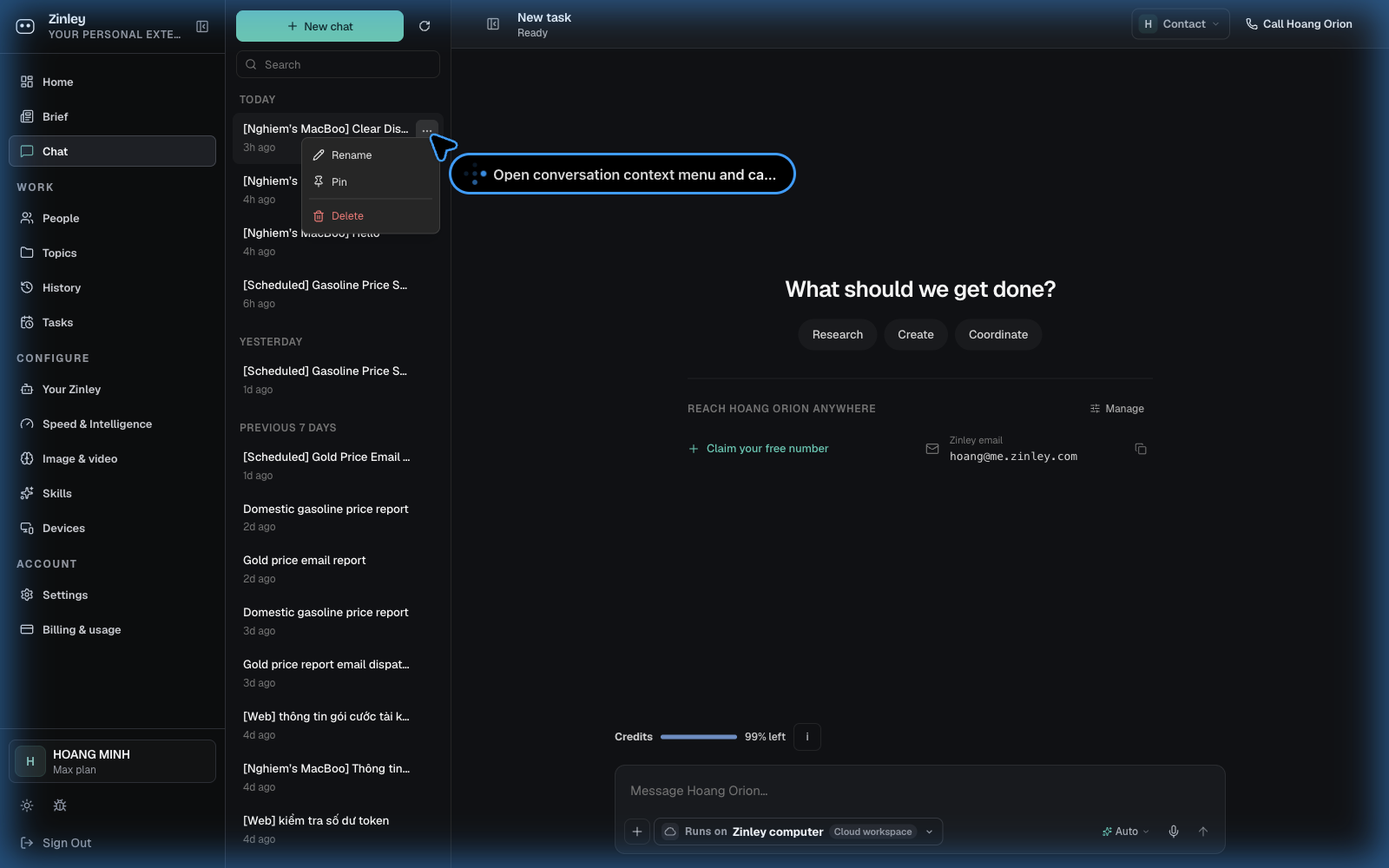Call Hoang Orion
The width and height of the screenshot is (1389, 868).
[x=1299, y=24]
